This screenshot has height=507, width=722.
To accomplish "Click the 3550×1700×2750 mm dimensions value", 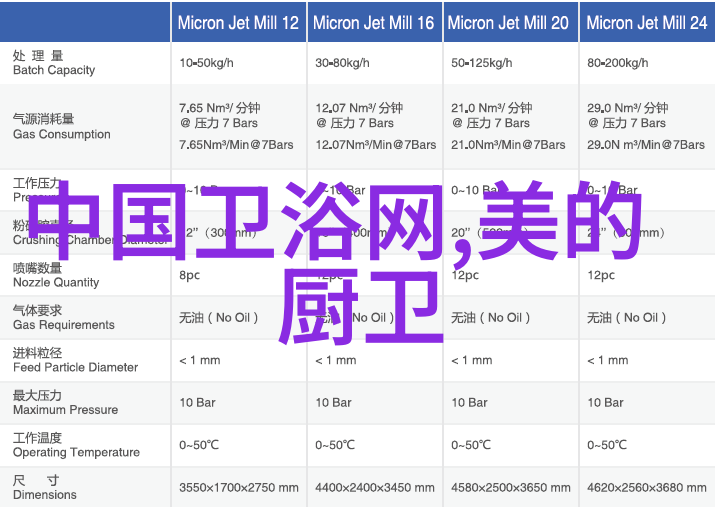I will tap(238, 488).
